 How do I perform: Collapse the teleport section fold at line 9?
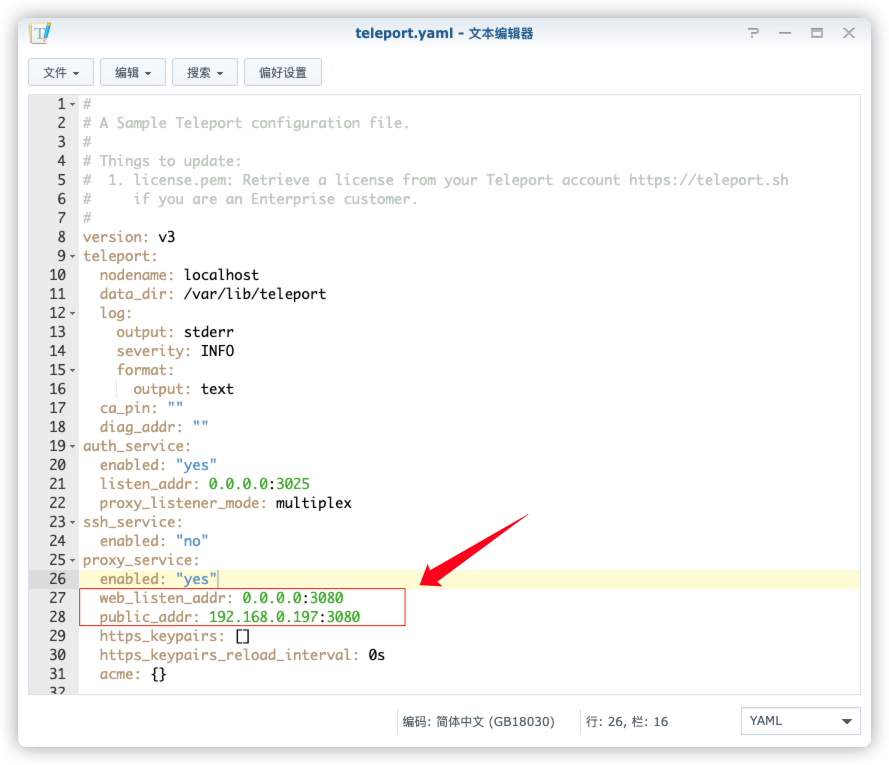point(73,256)
